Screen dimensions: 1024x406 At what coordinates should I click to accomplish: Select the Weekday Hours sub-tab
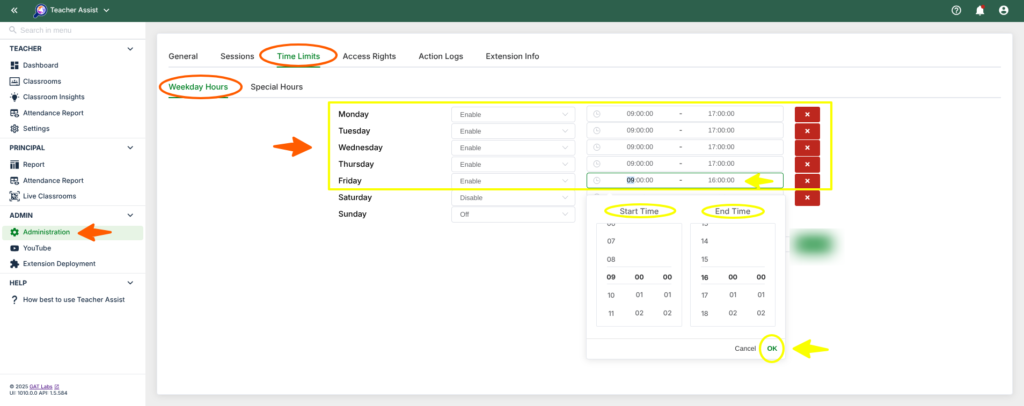click(x=198, y=86)
